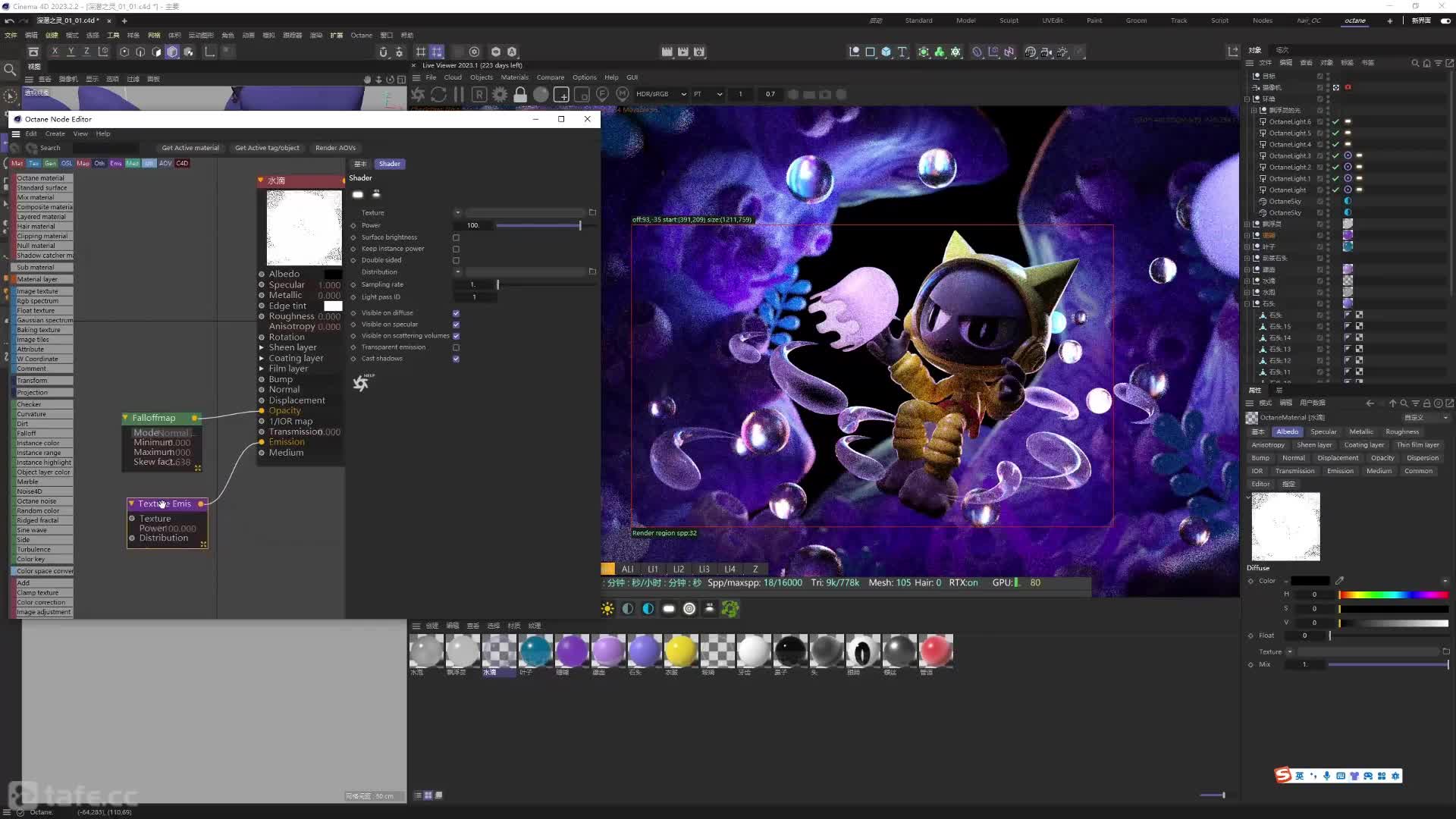Uncheck Visible on scattering volumes
Image resolution: width=1456 pixels, height=819 pixels.
(456, 336)
